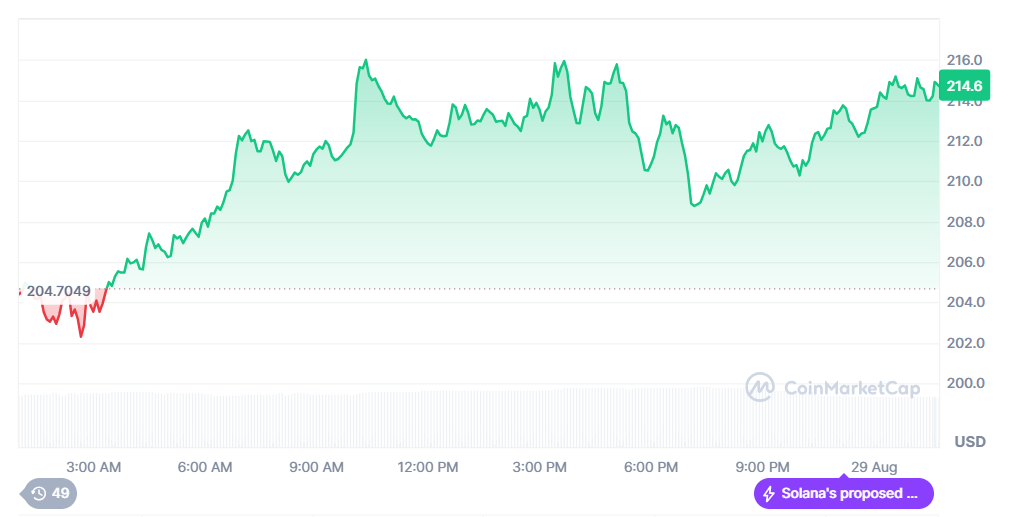
Task: Click the 202.0 price axis label
Action: [x=965, y=343]
